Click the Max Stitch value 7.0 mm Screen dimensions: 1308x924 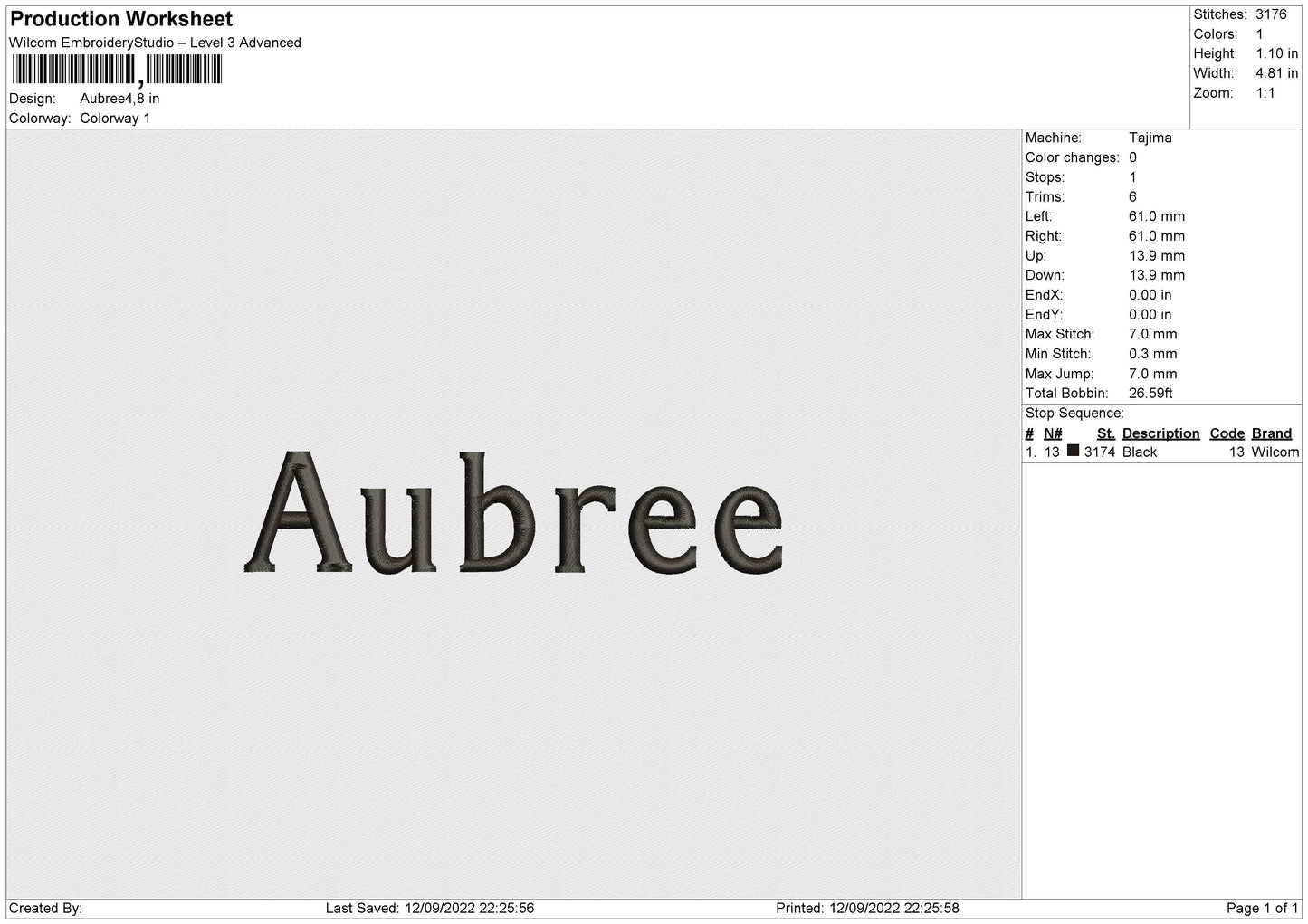tap(1153, 334)
